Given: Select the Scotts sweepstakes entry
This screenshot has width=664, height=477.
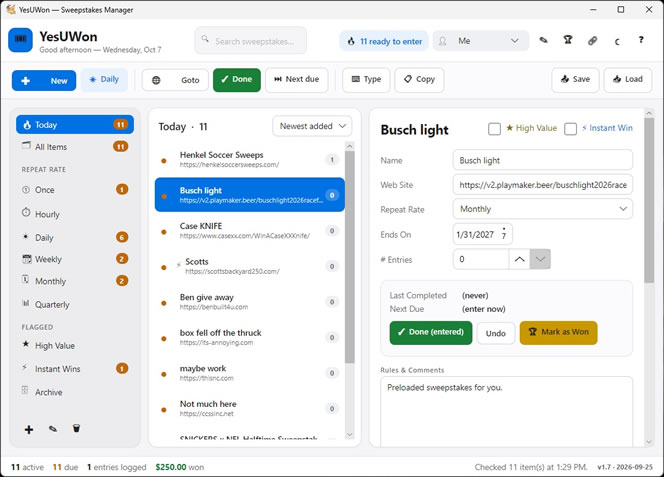Looking at the screenshot, I should 249,266.
